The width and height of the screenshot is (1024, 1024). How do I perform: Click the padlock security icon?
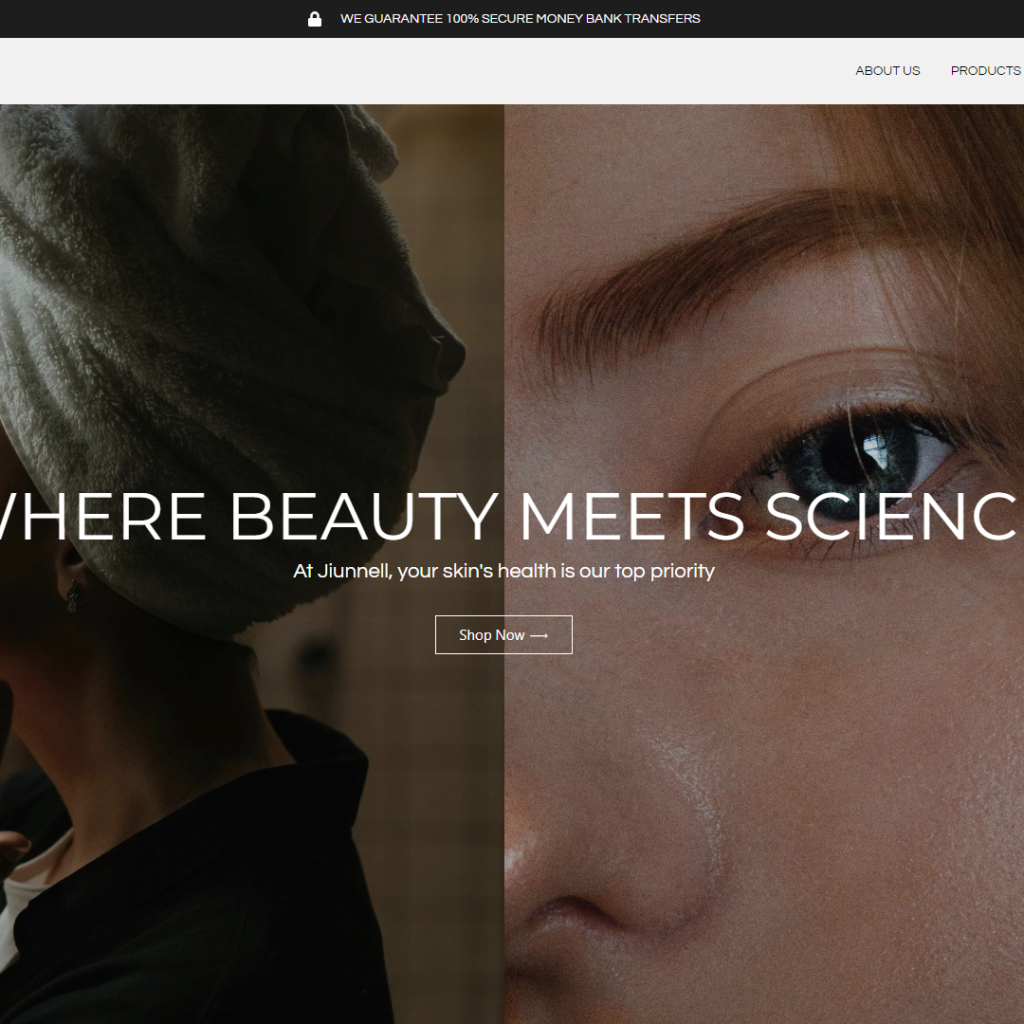click(315, 19)
